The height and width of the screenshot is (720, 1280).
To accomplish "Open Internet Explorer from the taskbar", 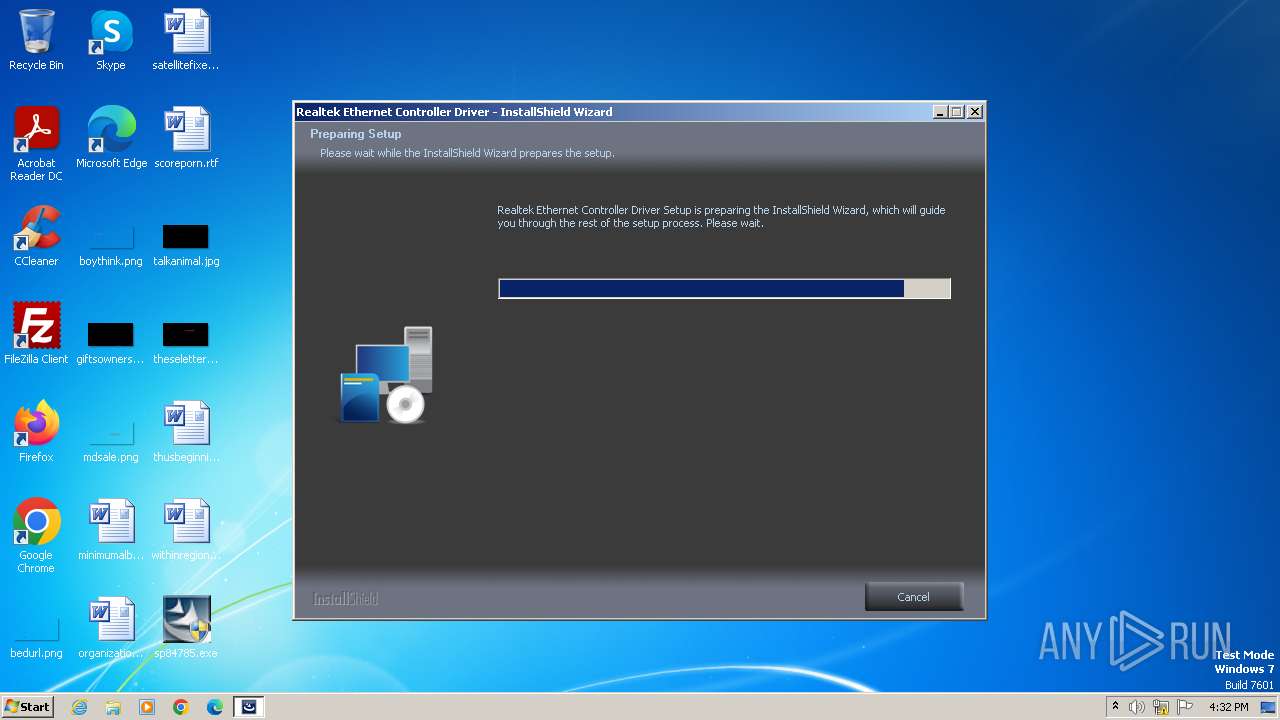I will click(x=80, y=707).
